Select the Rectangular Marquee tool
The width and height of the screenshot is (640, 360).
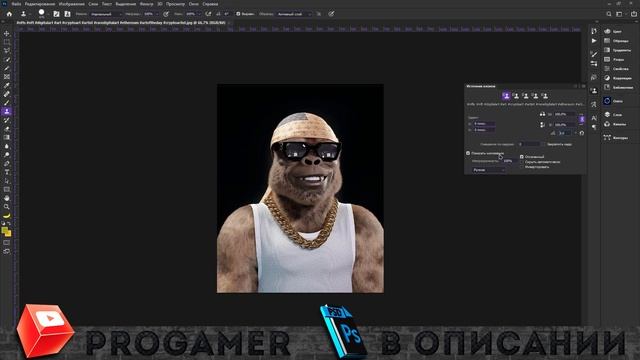click(7, 42)
